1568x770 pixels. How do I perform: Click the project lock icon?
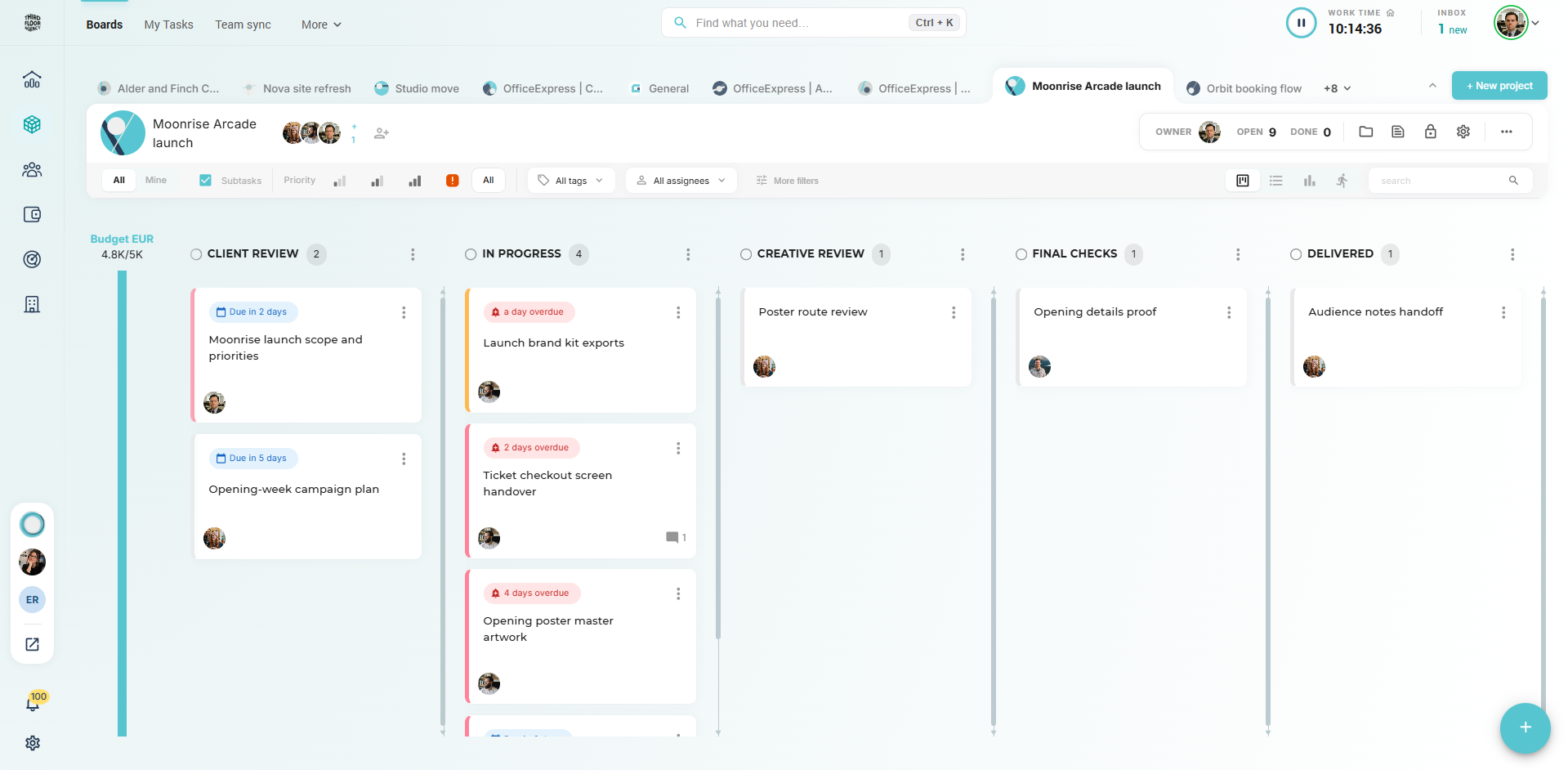tap(1431, 132)
